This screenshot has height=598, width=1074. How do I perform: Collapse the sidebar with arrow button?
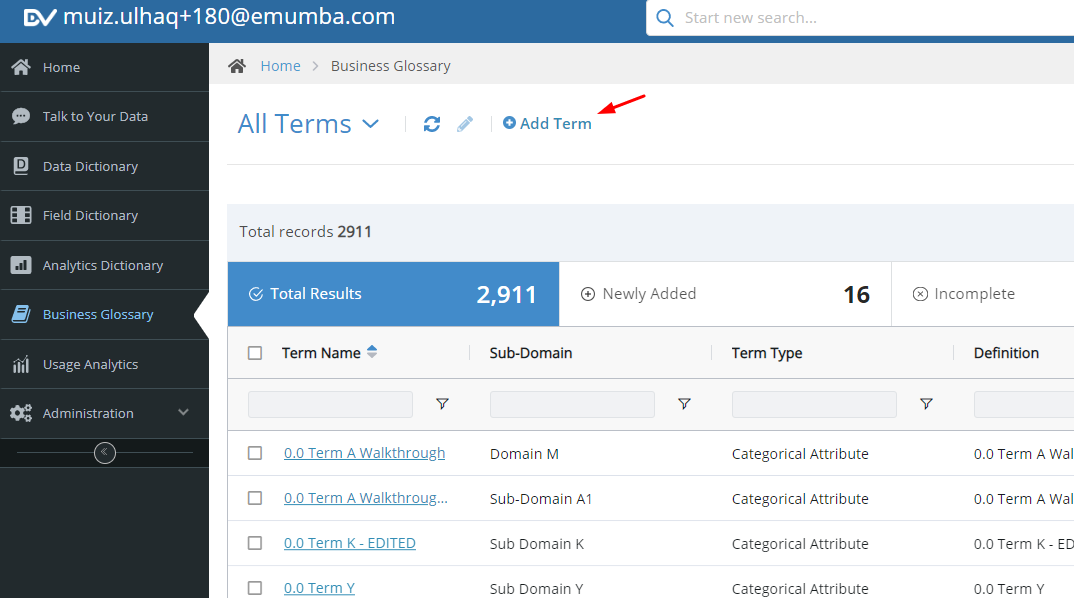click(105, 453)
